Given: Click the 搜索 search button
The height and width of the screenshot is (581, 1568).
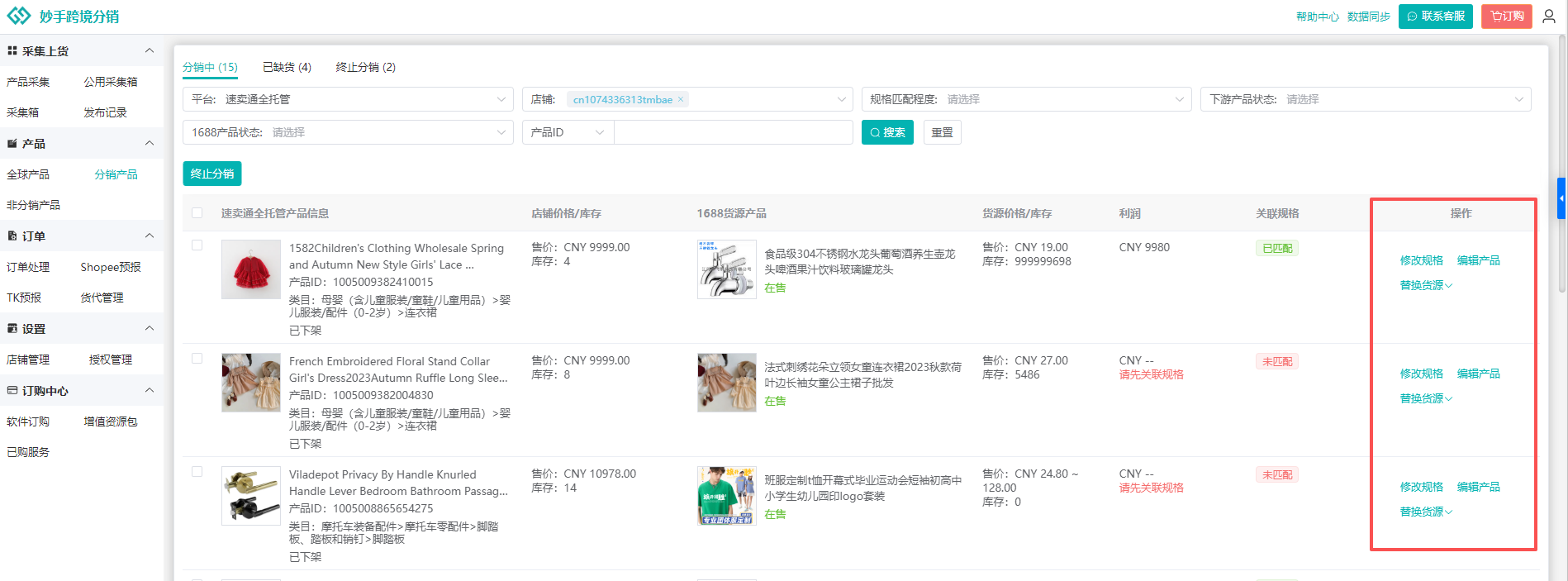Looking at the screenshot, I should coord(887,132).
